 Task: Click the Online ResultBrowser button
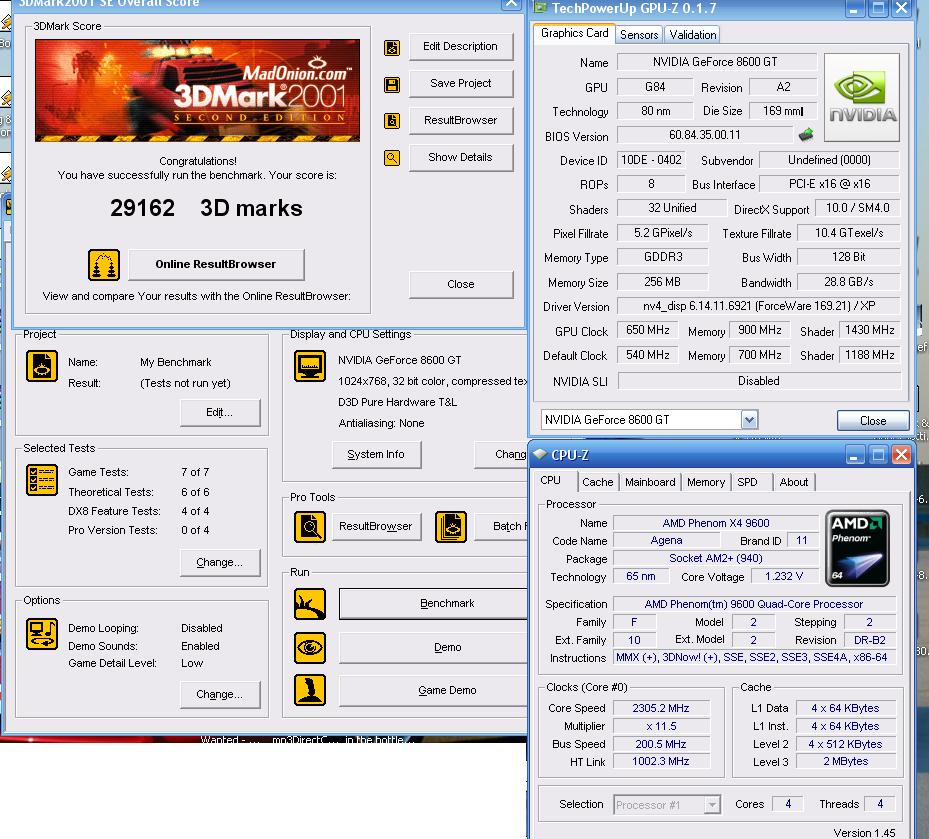pos(216,264)
